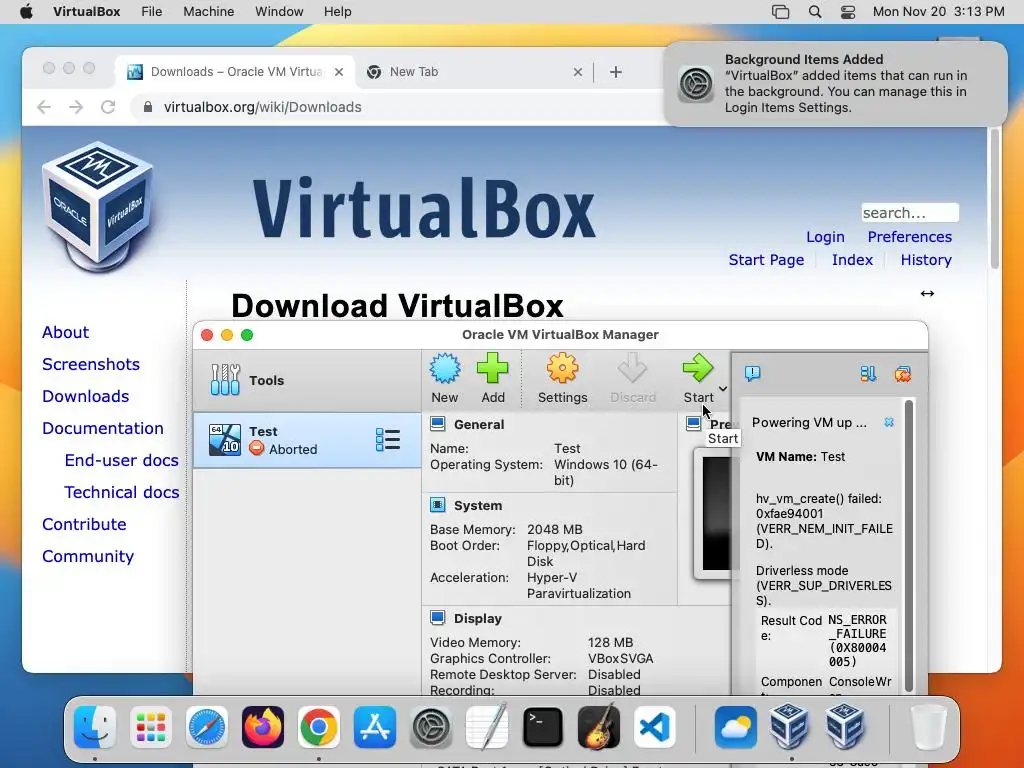Open Finder from the dock
Screen dimensions: 1024x768
pos(95,727)
